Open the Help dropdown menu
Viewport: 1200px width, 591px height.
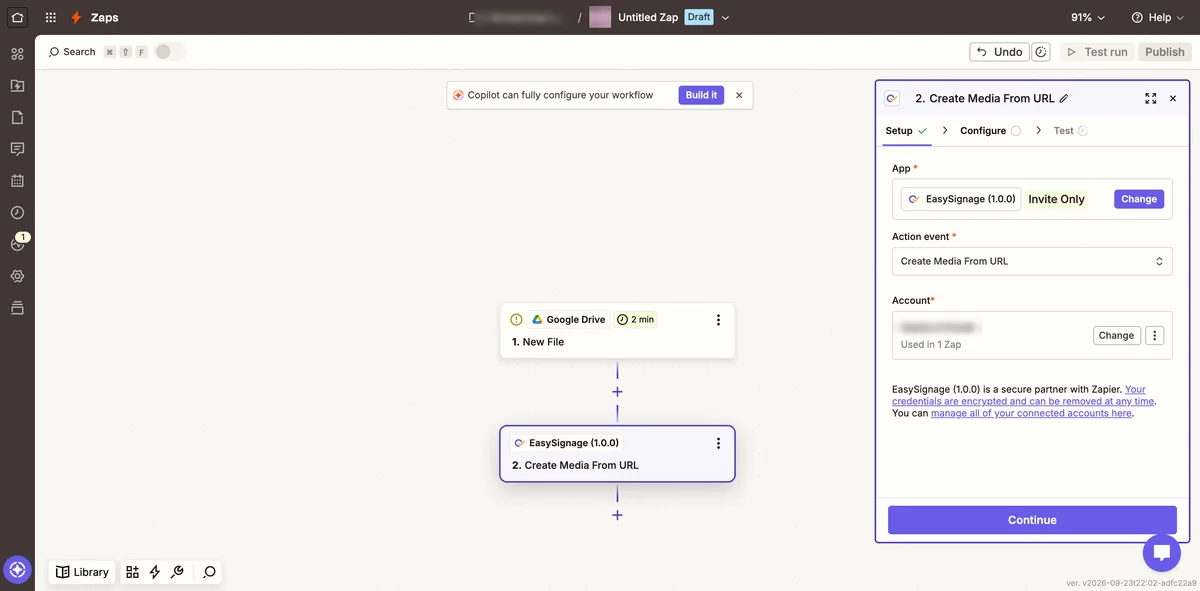point(1158,18)
